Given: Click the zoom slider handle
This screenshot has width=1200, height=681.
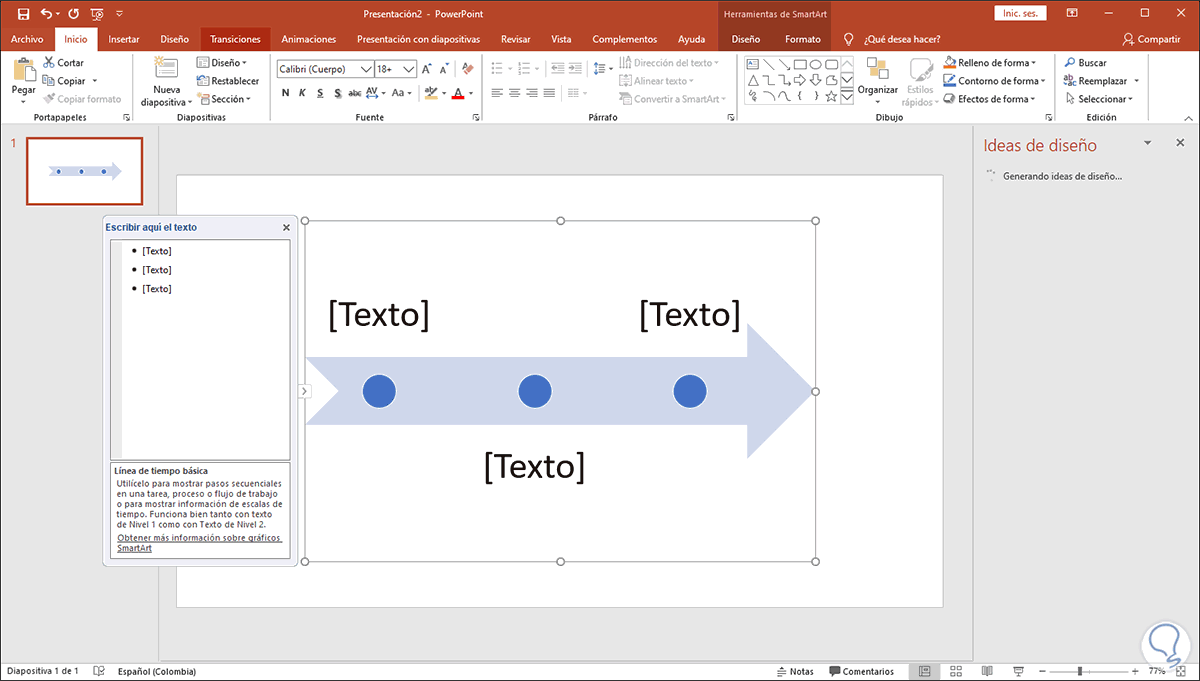Looking at the screenshot, I should click(x=1080, y=671).
